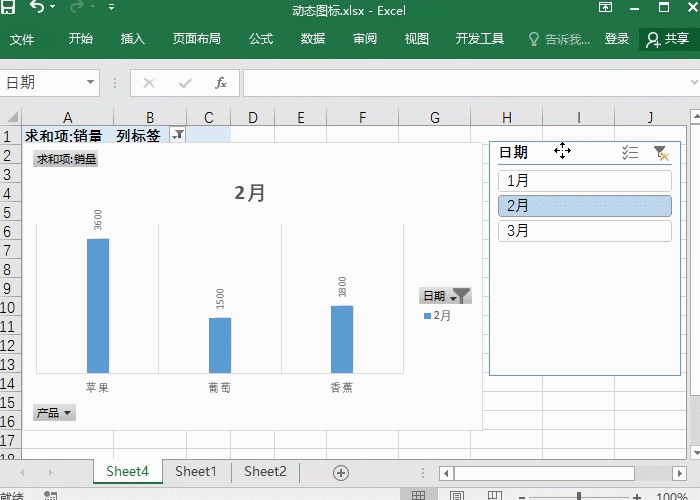Click the 香蕉 bar in the chart
The height and width of the screenshot is (500, 700).
point(342,339)
